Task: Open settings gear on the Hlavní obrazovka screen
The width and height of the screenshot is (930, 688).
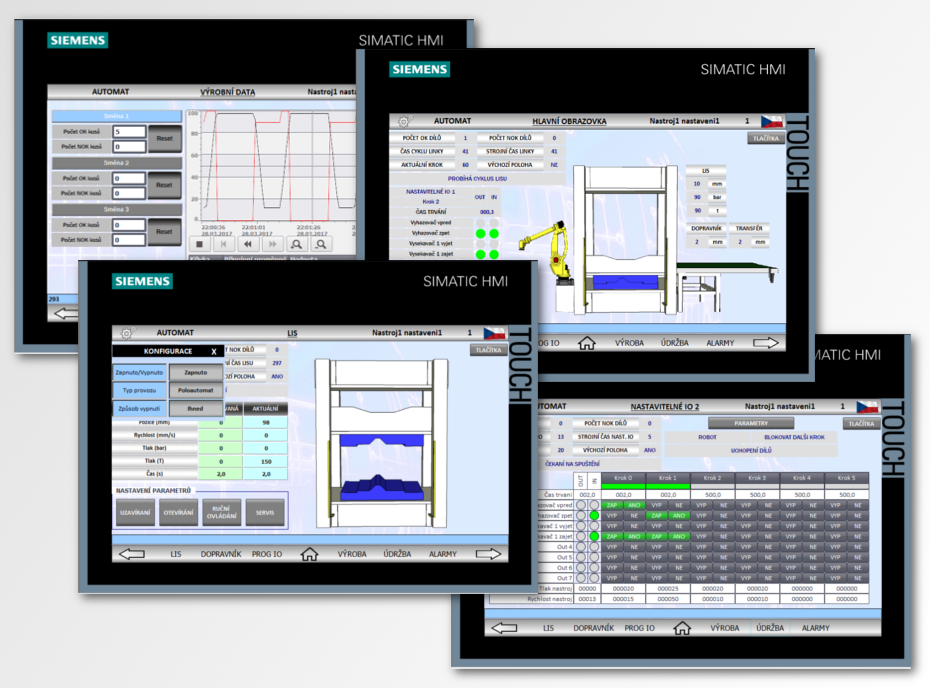Action: click(403, 120)
